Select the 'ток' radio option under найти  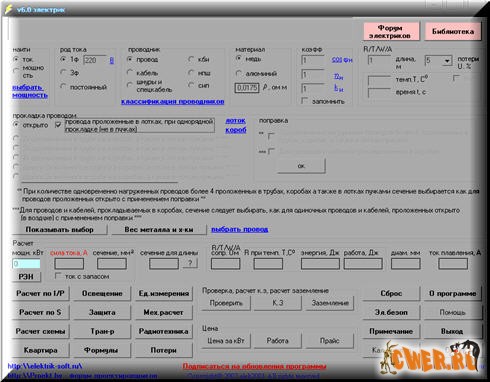click(x=16, y=59)
